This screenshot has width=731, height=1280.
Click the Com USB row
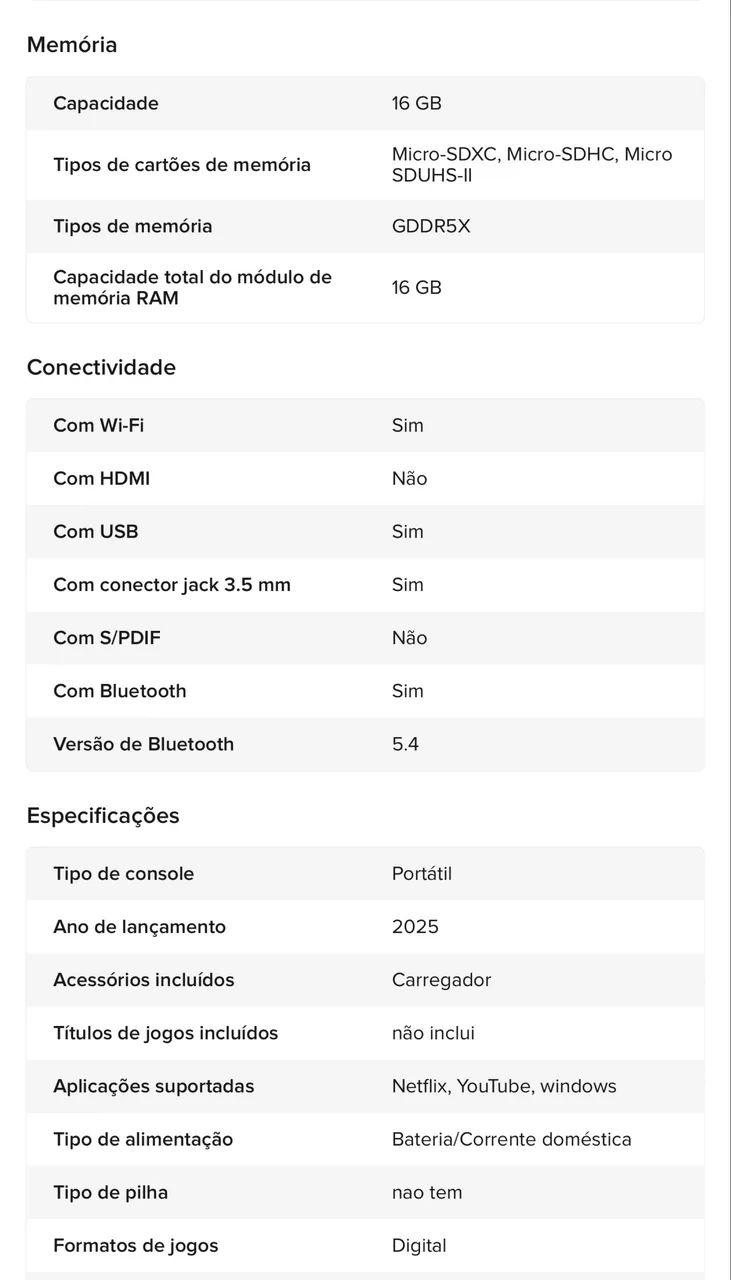365,531
